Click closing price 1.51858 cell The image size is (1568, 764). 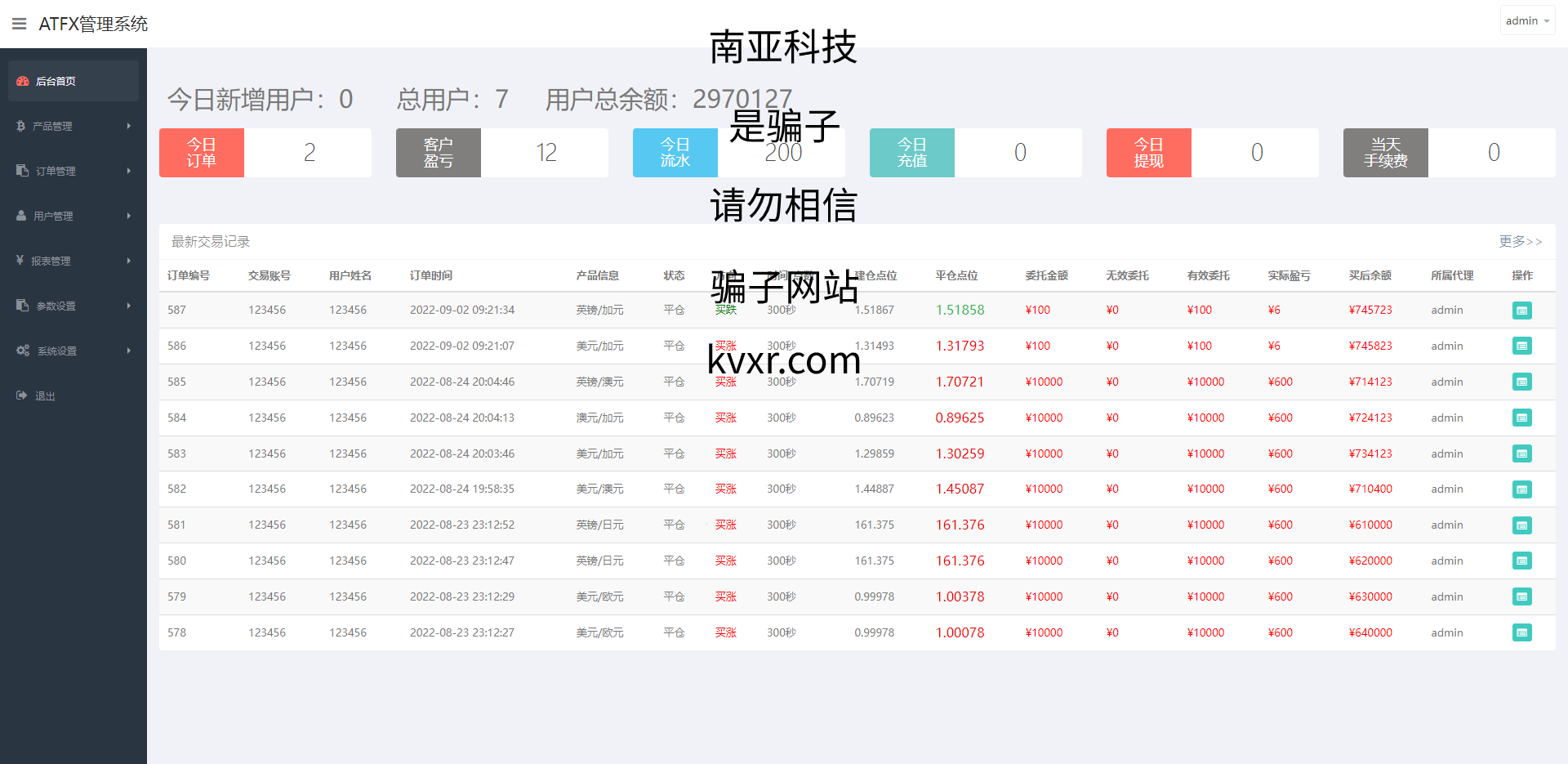(960, 310)
